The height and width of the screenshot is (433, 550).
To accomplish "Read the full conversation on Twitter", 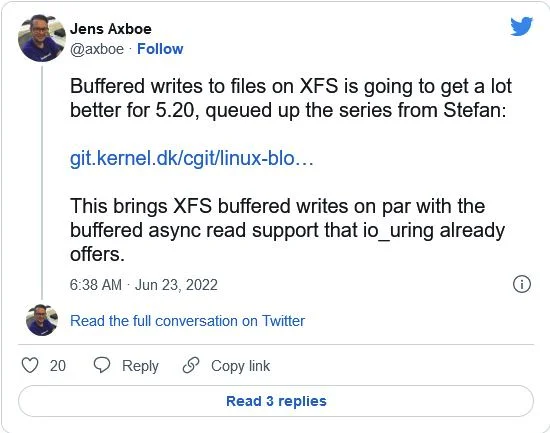I will pyautogui.click(x=187, y=321).
